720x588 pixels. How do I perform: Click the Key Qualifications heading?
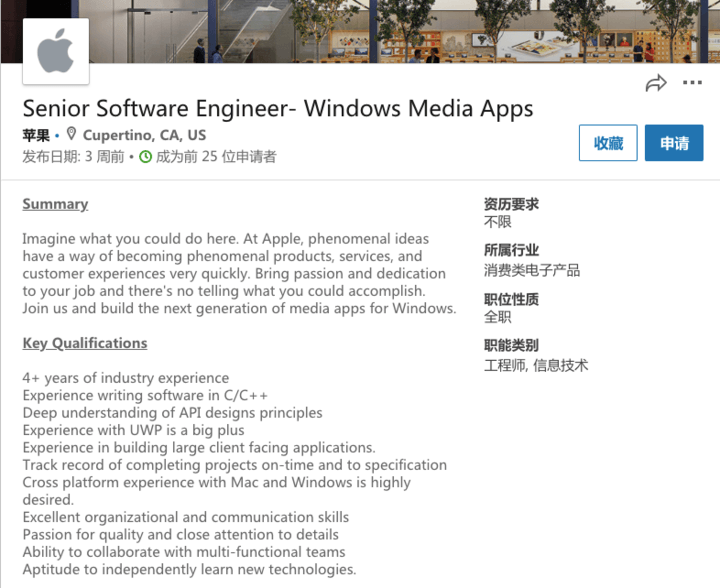(x=85, y=343)
